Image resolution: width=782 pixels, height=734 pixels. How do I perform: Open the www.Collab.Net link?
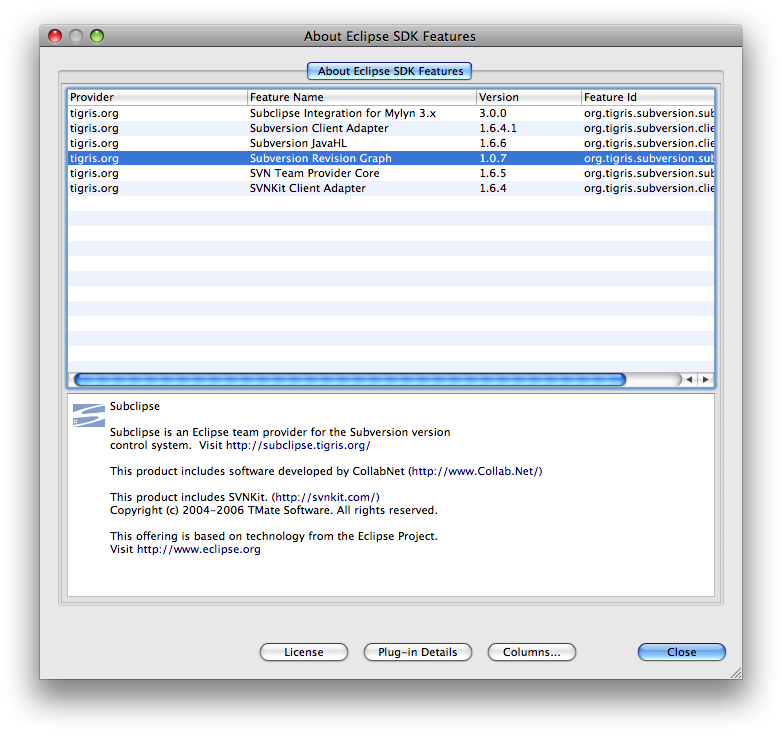click(x=476, y=471)
